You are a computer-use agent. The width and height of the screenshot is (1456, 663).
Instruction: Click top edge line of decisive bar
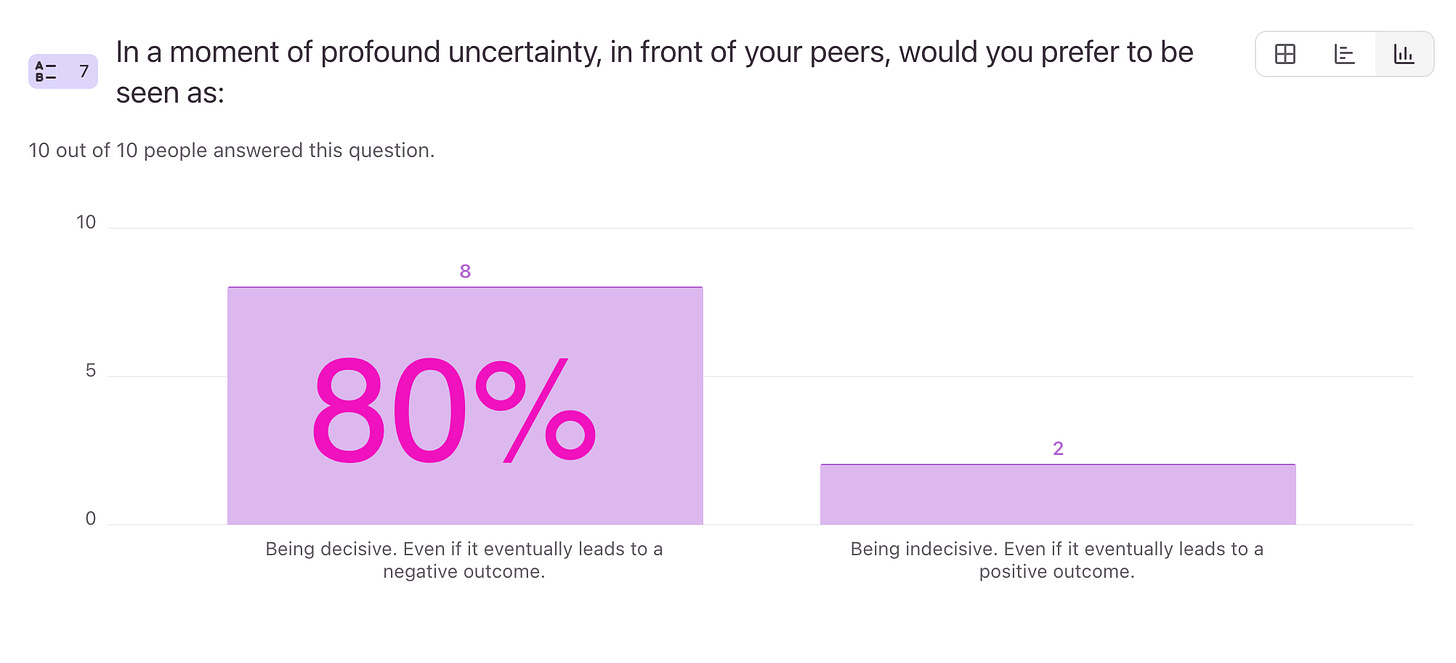pos(465,287)
